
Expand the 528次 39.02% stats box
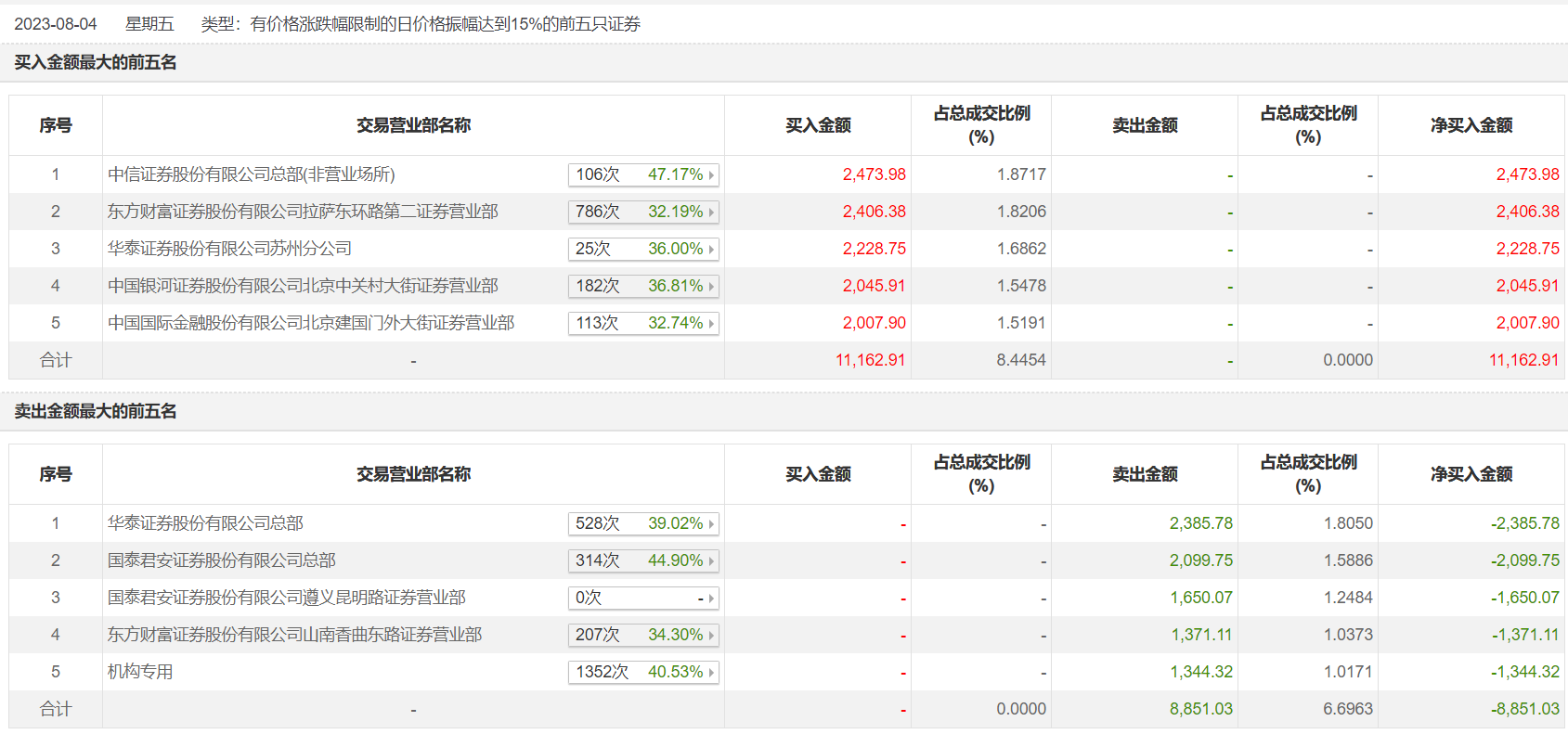(643, 523)
